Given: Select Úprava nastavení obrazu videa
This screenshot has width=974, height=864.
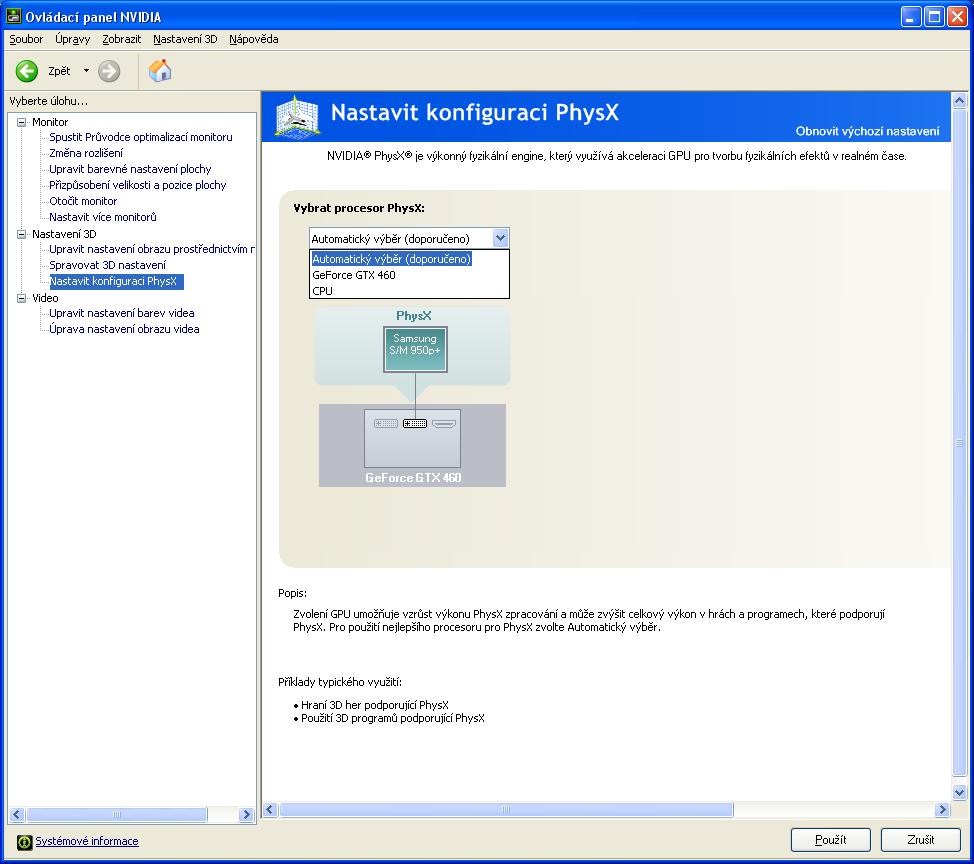Looking at the screenshot, I should [x=124, y=329].
